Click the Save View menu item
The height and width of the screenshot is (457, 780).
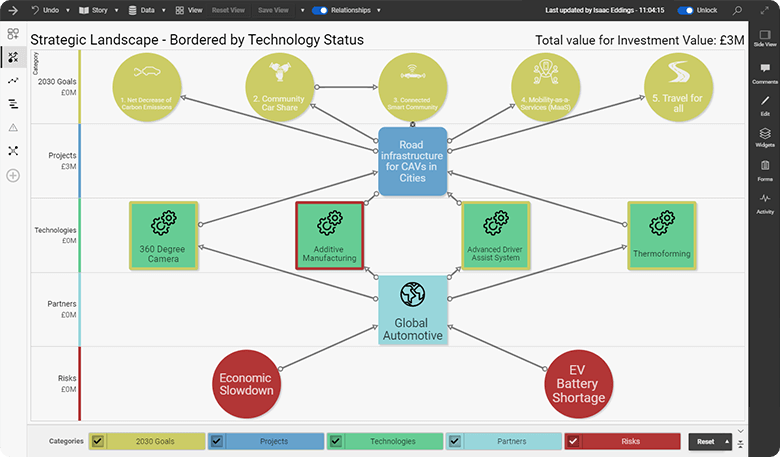coord(273,10)
